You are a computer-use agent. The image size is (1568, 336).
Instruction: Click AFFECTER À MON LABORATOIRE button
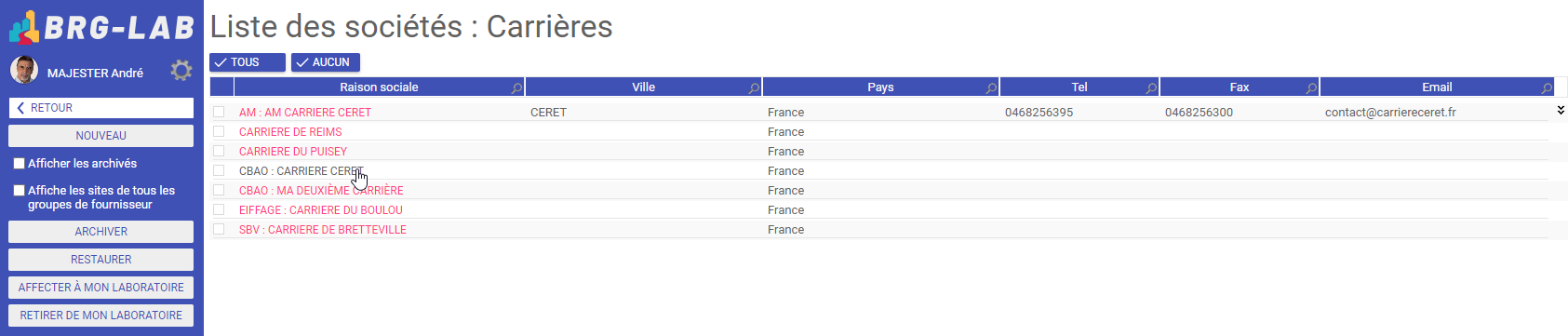(101, 288)
